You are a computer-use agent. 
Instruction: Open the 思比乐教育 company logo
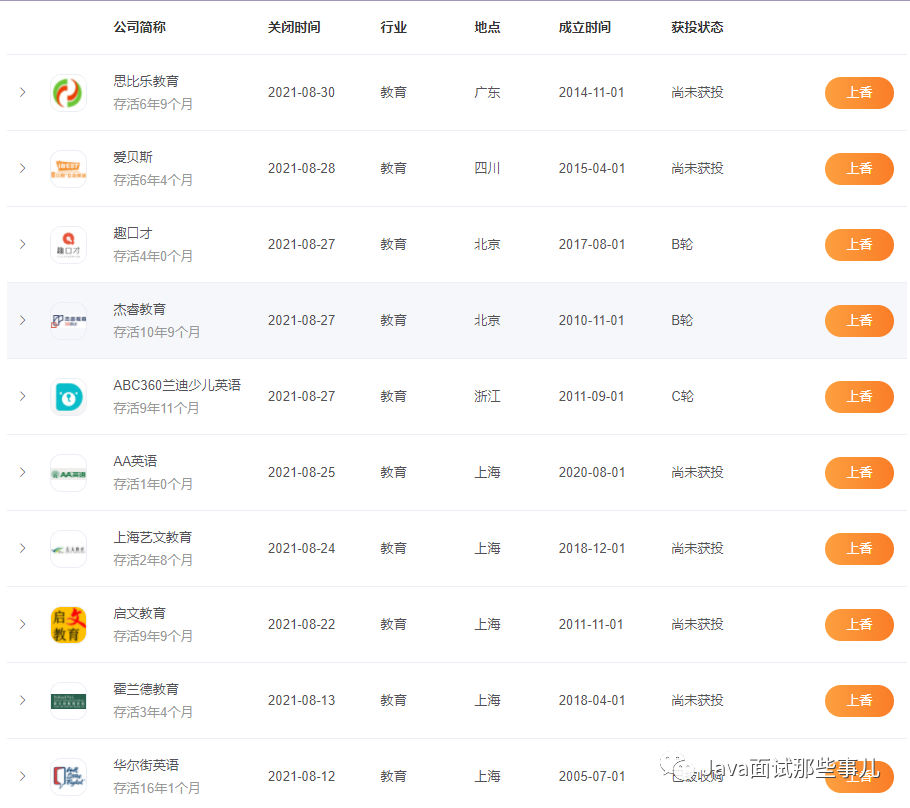(x=68, y=93)
